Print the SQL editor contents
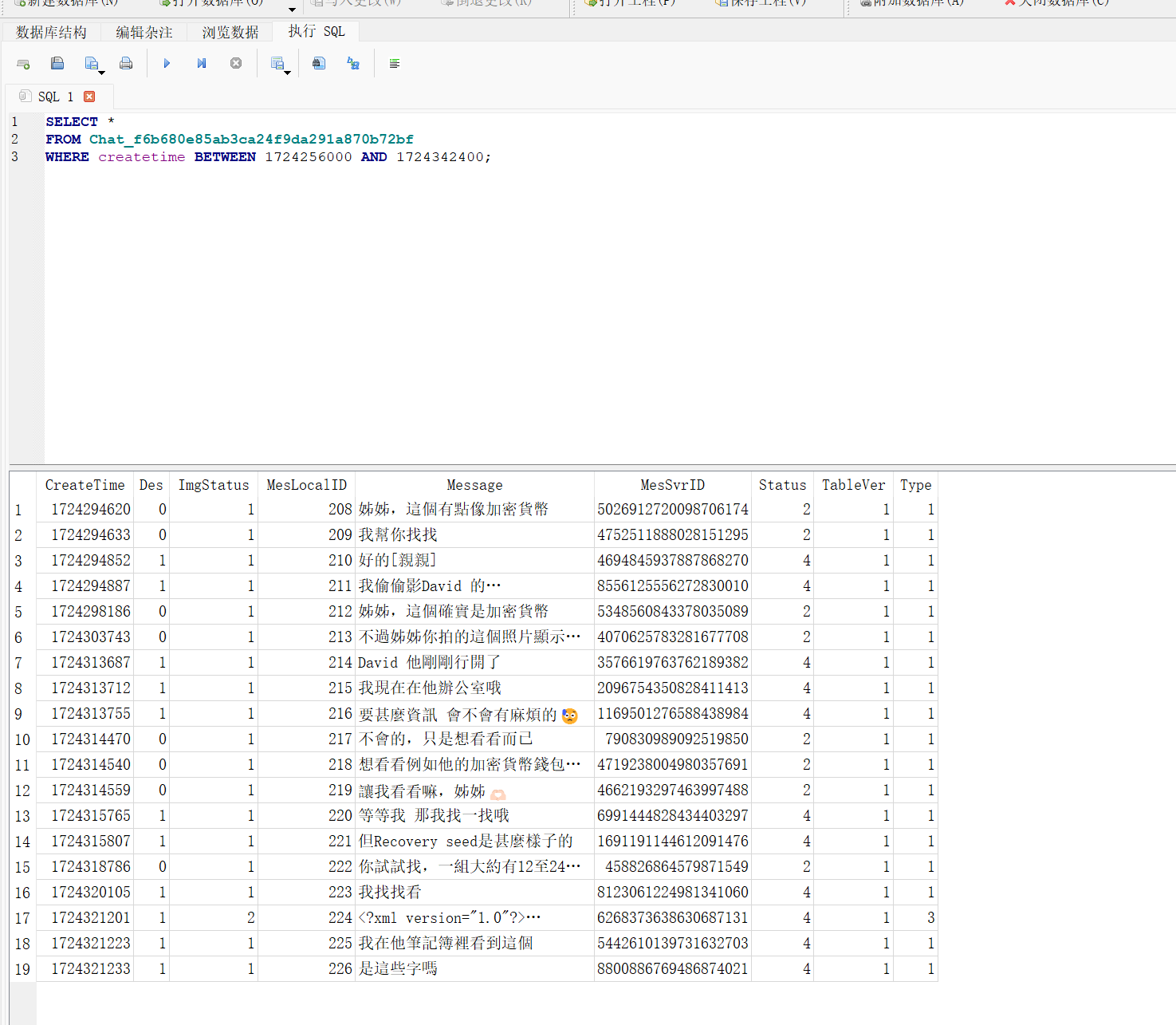Image resolution: width=1176 pixels, height=1025 pixels. (126, 64)
